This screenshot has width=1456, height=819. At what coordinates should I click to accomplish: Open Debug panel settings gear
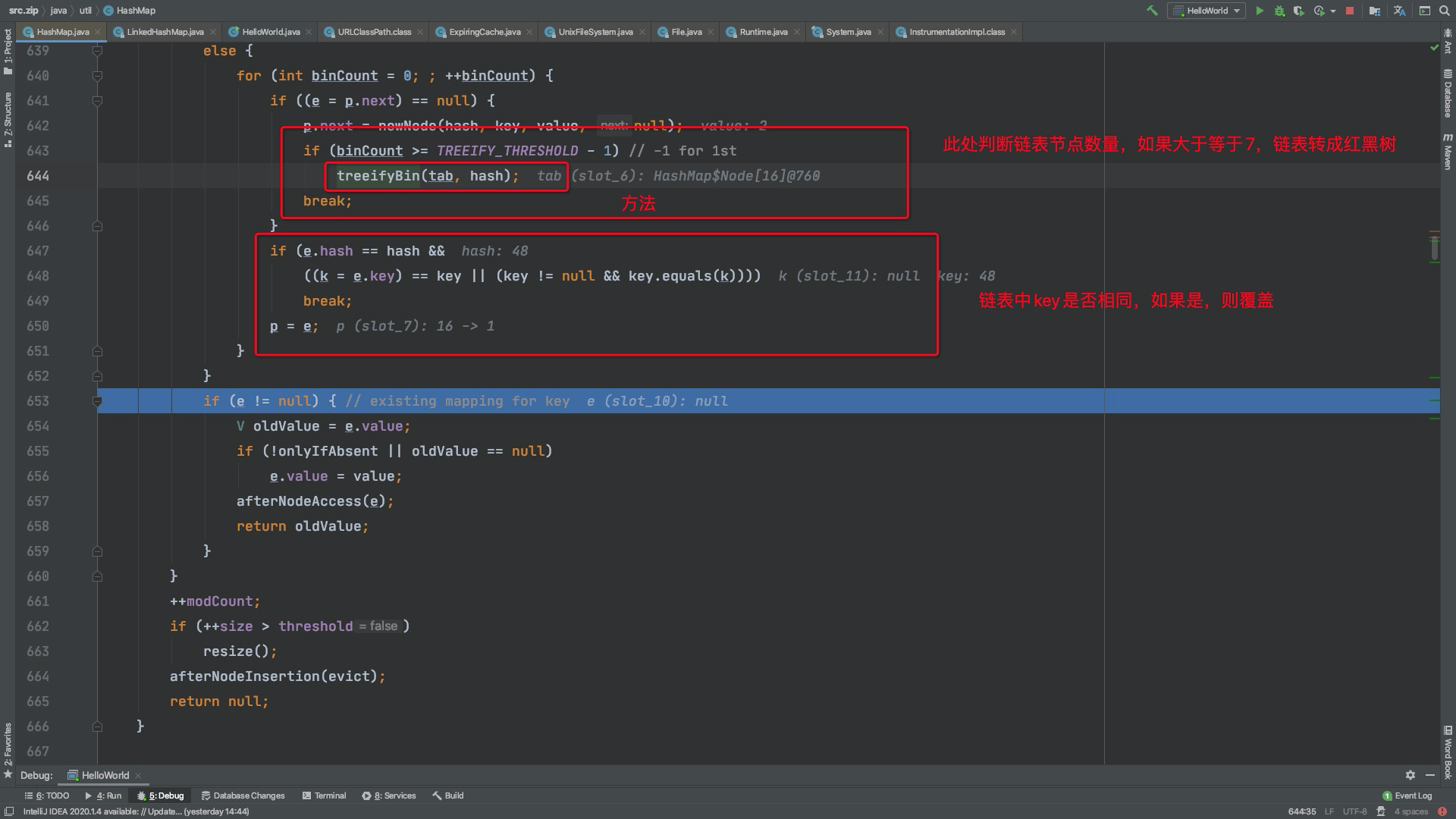[x=1410, y=775]
